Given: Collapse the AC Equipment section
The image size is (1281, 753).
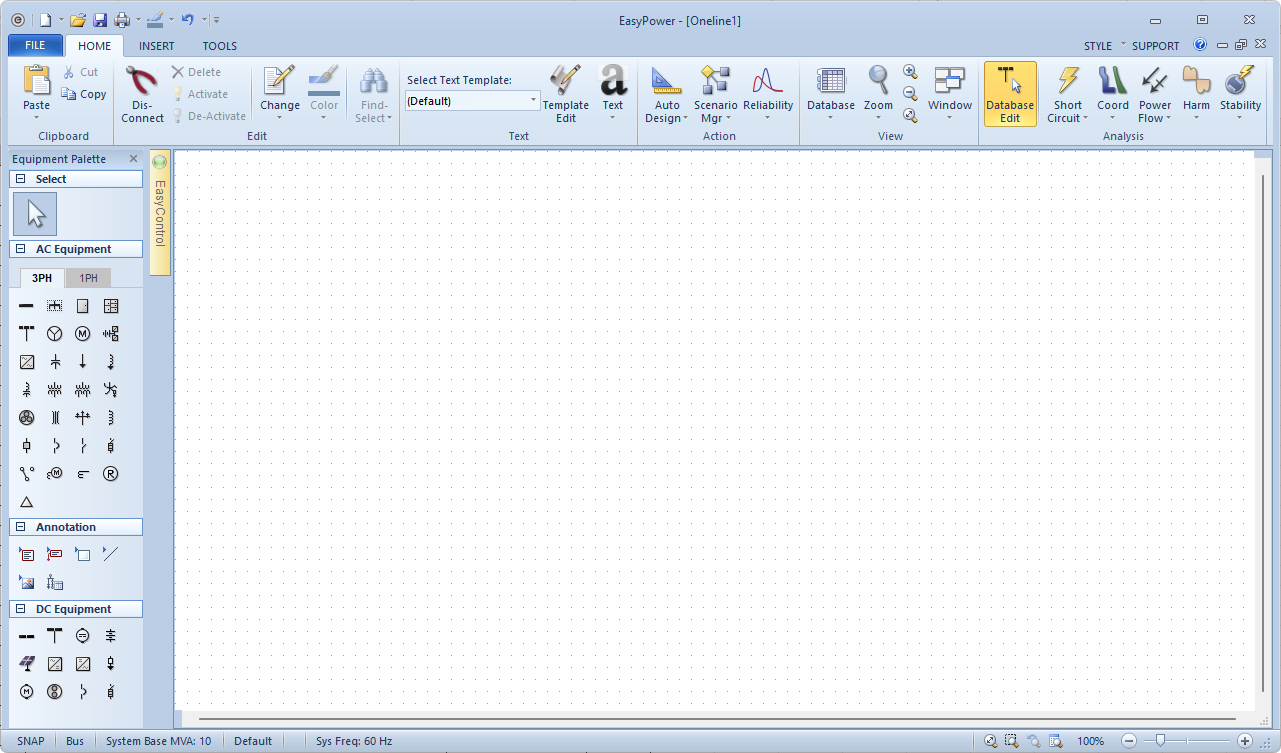Looking at the screenshot, I should (21, 249).
